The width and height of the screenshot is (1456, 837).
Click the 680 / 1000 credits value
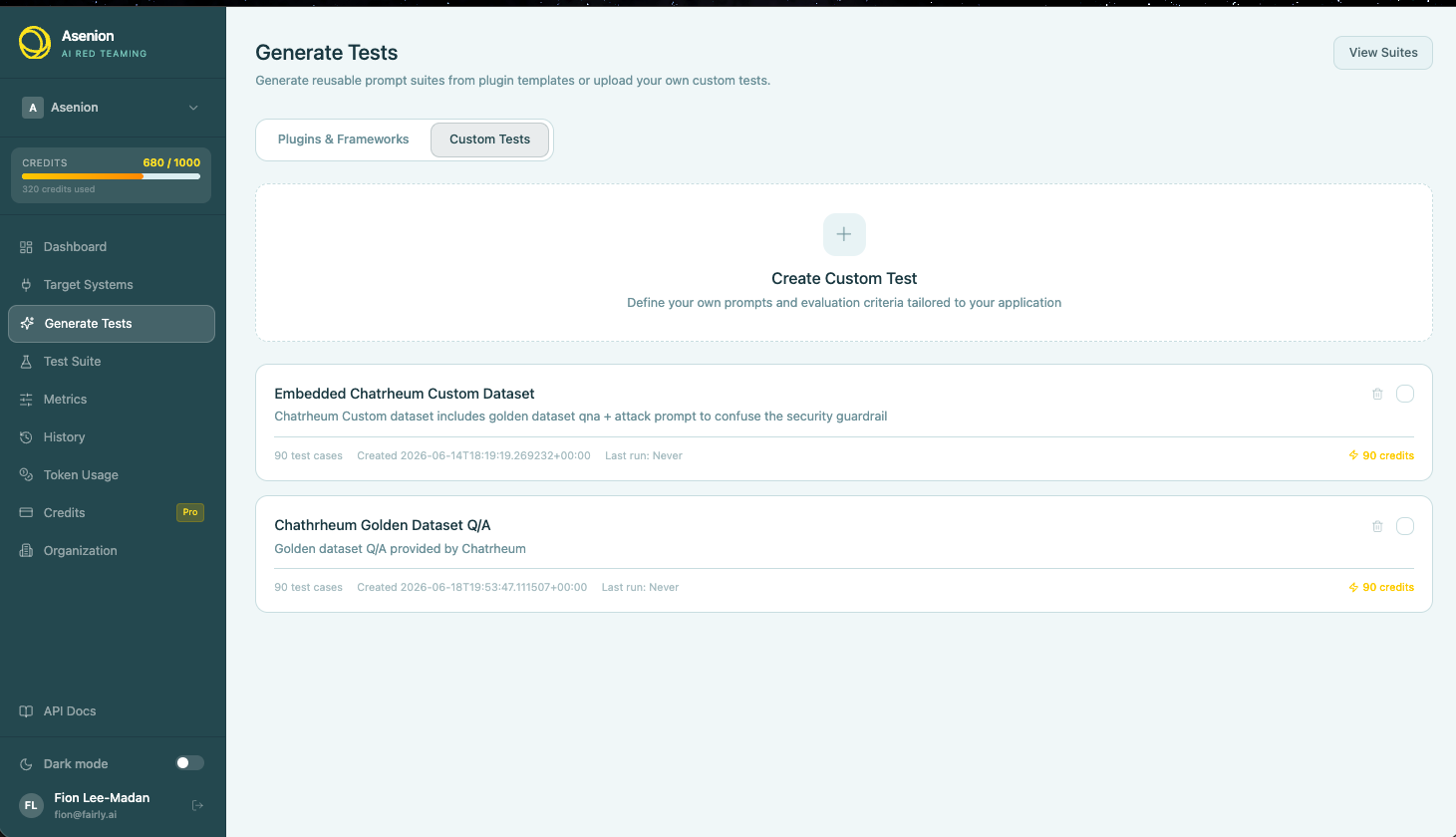point(171,162)
